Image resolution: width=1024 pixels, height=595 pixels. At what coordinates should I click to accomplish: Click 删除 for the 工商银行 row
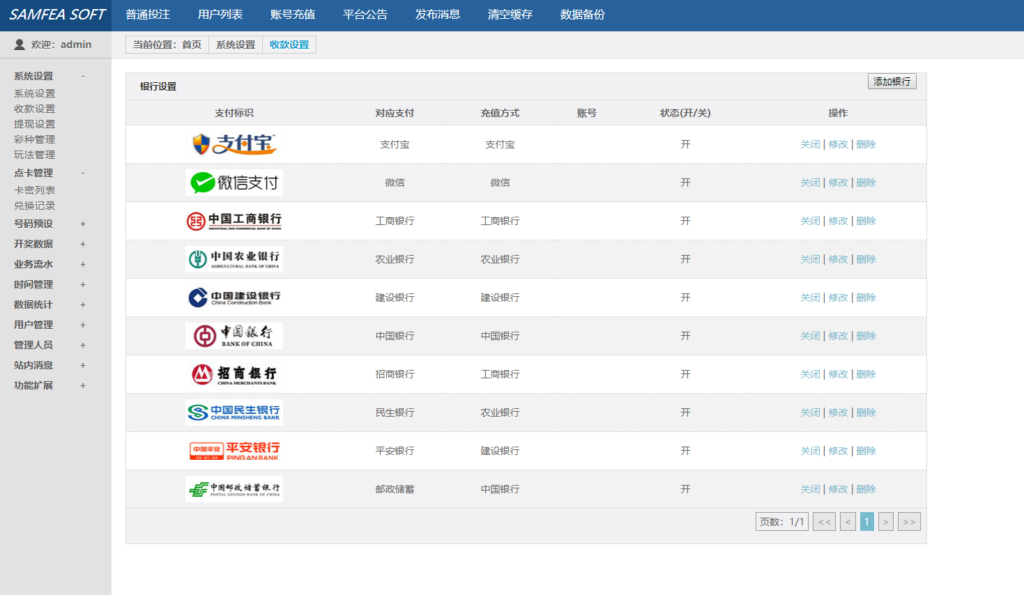point(866,221)
